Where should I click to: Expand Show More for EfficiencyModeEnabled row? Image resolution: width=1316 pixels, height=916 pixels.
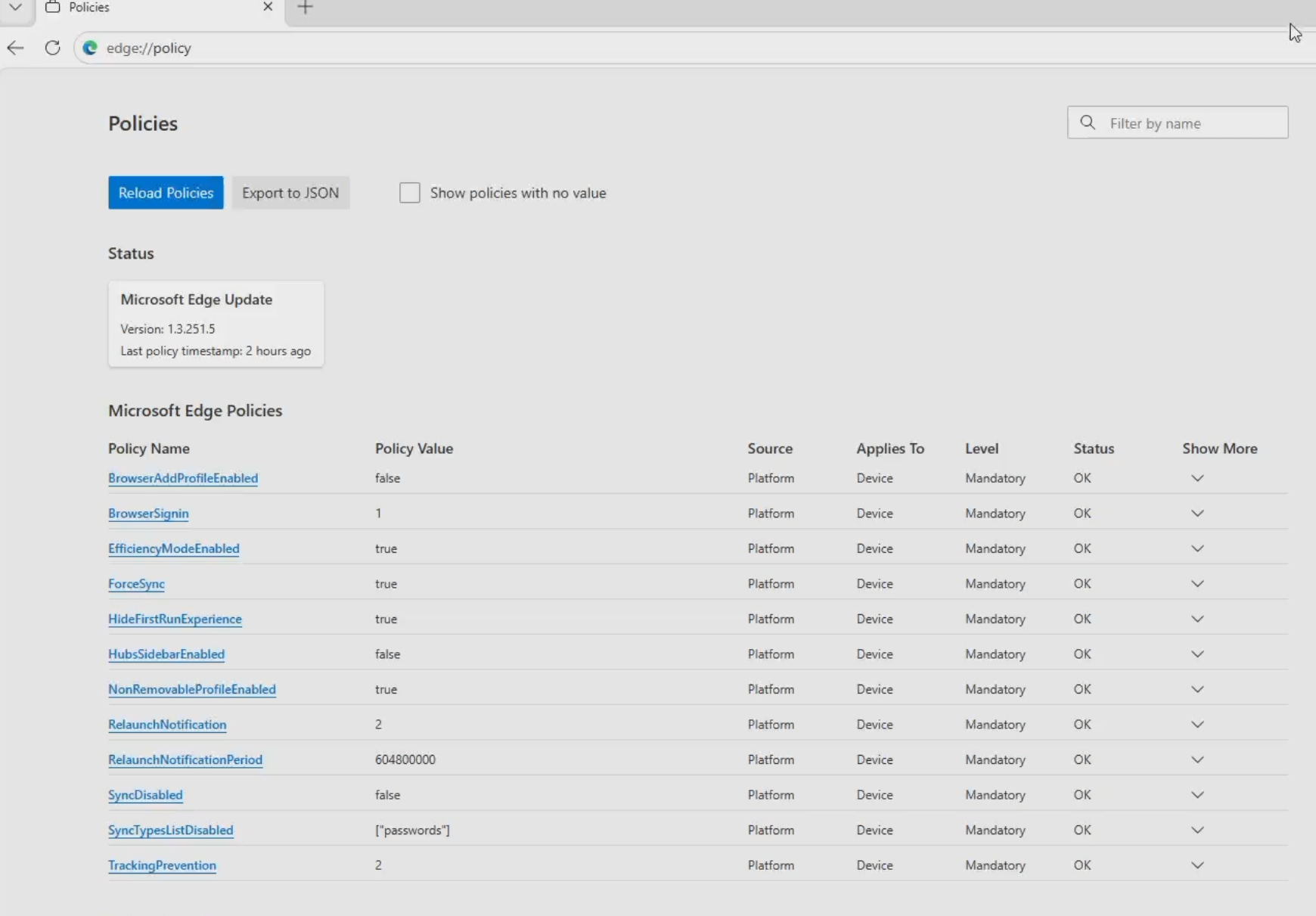click(x=1197, y=548)
